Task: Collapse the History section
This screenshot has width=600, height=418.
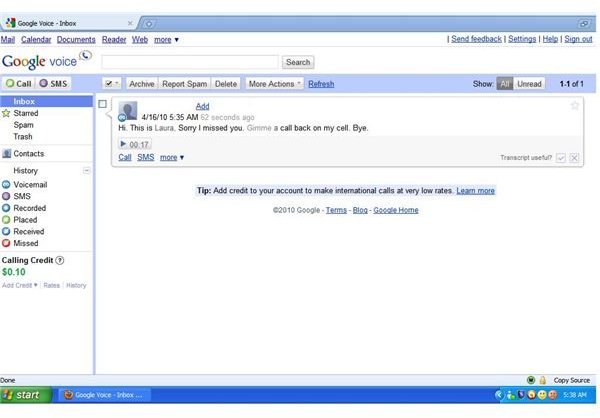Action: pos(87,170)
